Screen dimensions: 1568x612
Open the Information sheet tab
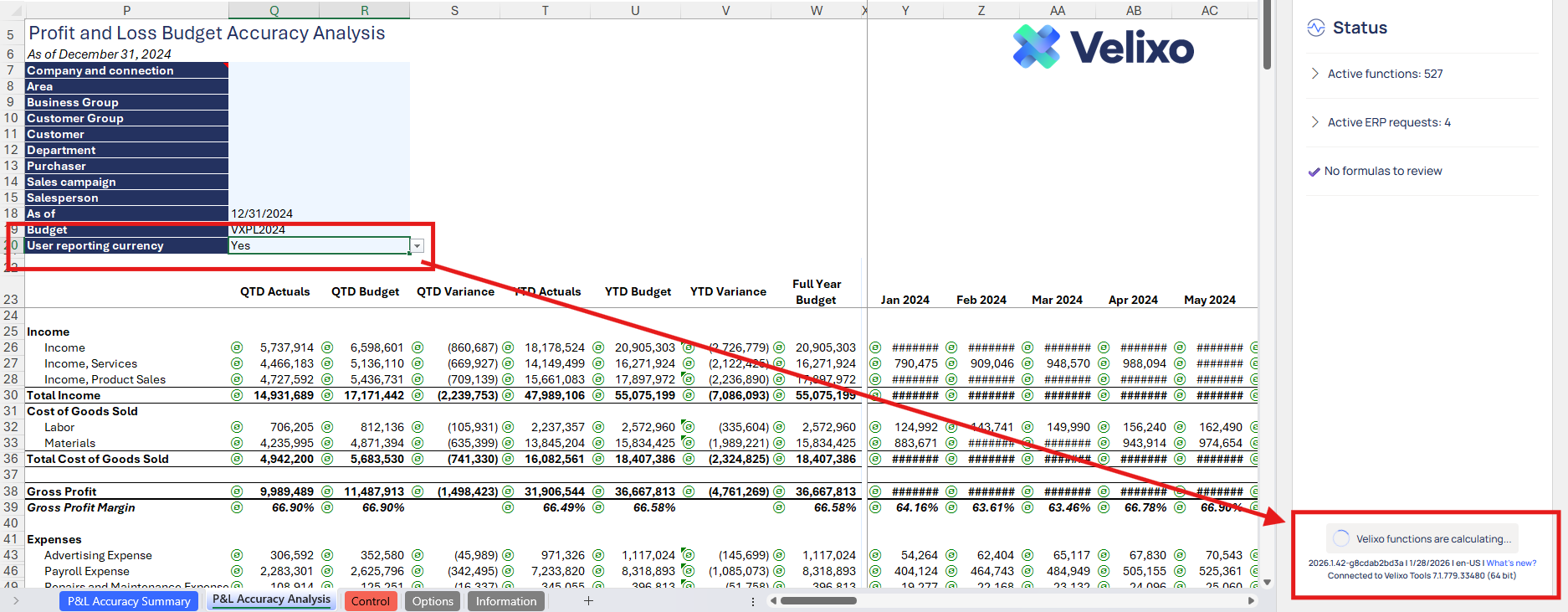point(505,601)
